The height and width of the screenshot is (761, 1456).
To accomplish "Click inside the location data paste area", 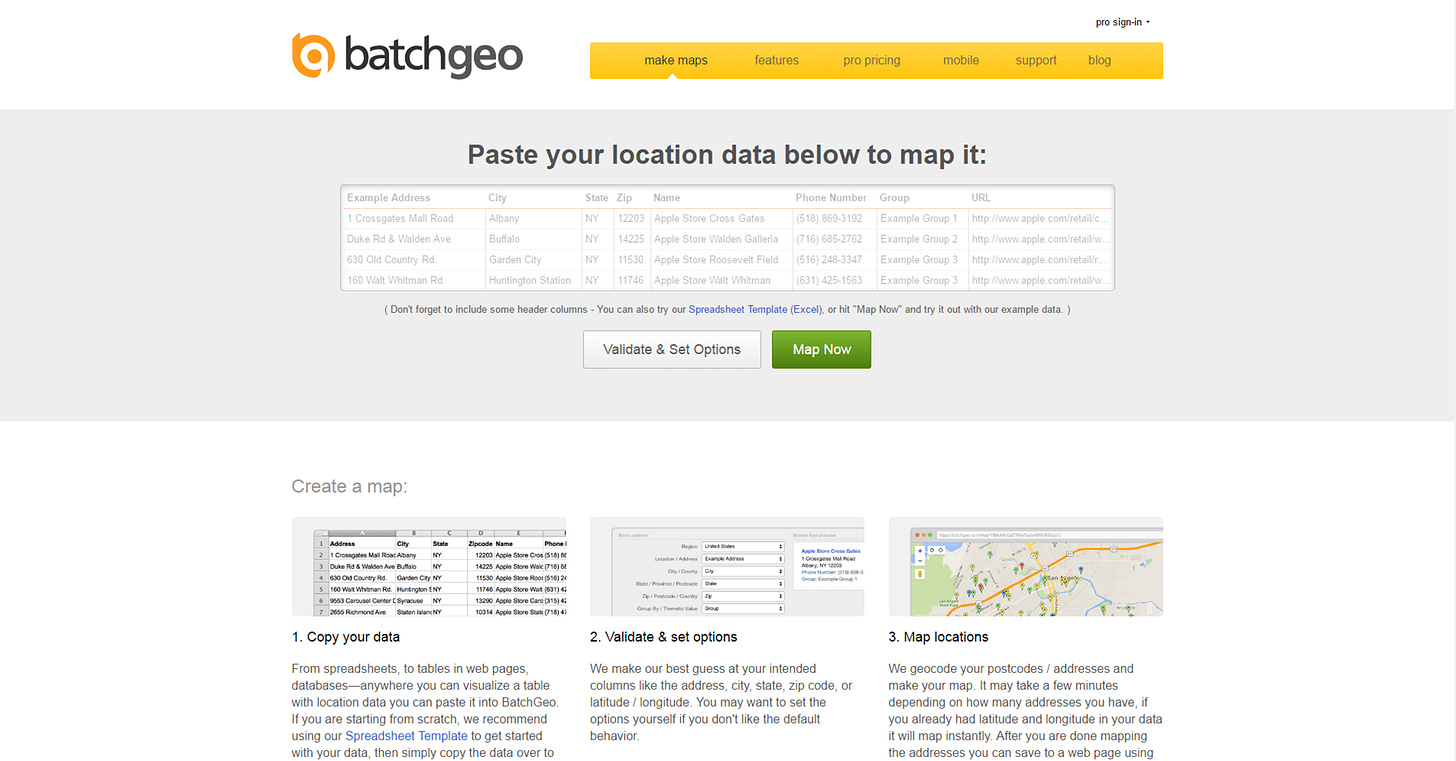I will (x=728, y=238).
